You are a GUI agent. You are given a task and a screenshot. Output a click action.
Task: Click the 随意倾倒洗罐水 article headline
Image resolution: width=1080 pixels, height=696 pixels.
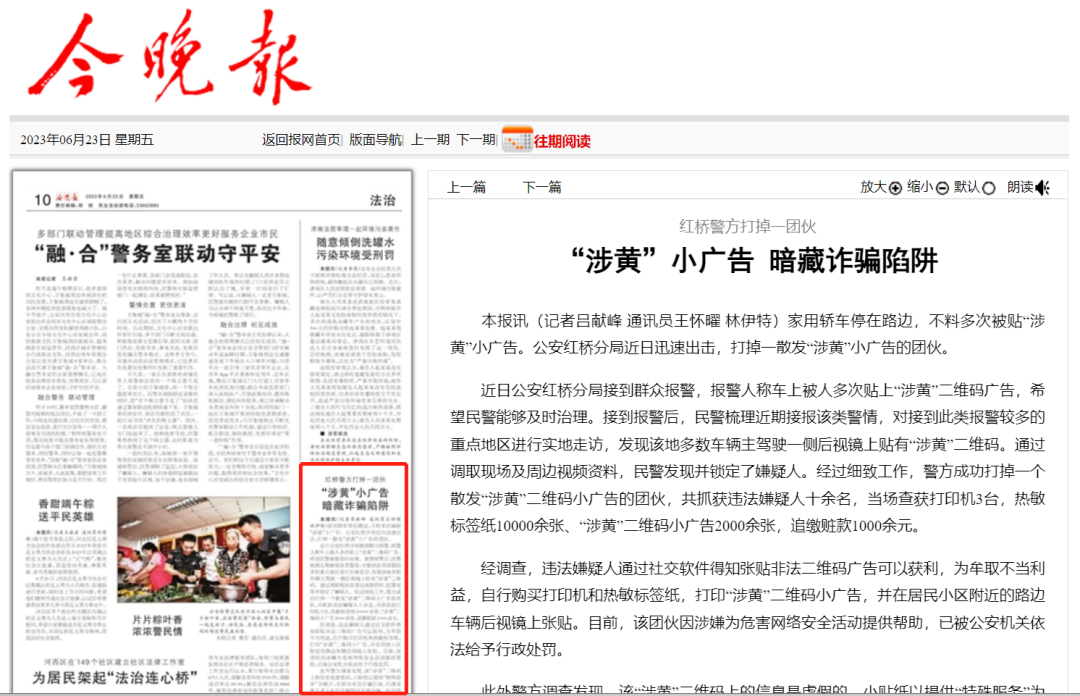(354, 246)
